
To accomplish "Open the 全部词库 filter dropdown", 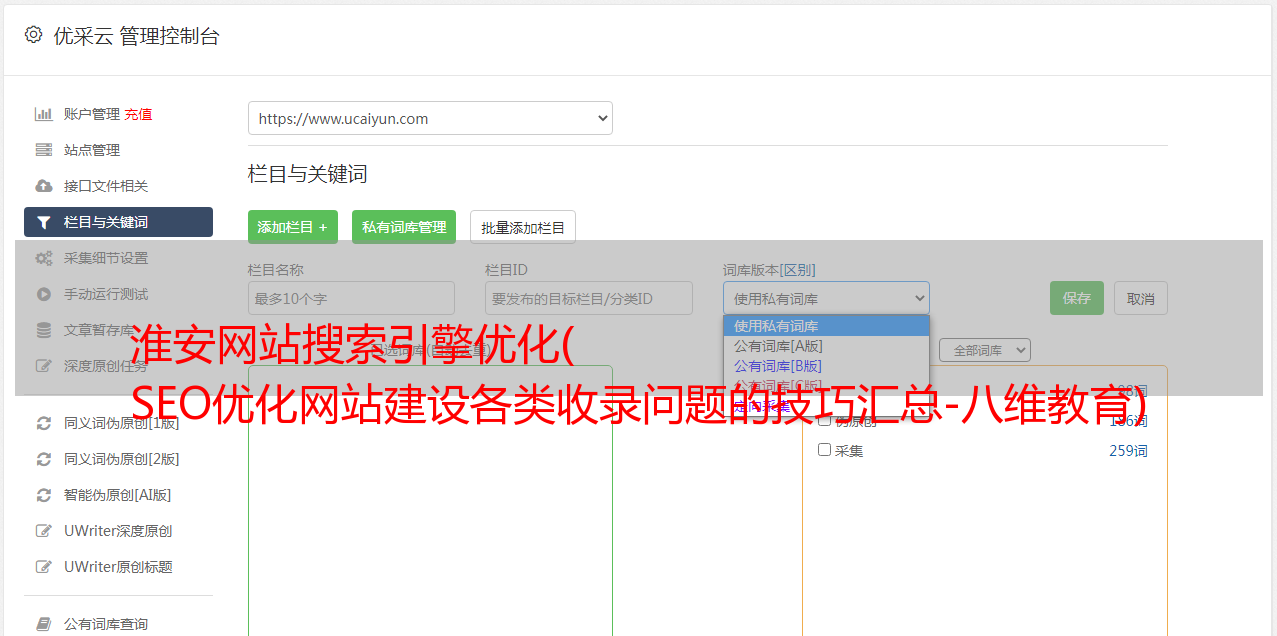I will [985, 350].
